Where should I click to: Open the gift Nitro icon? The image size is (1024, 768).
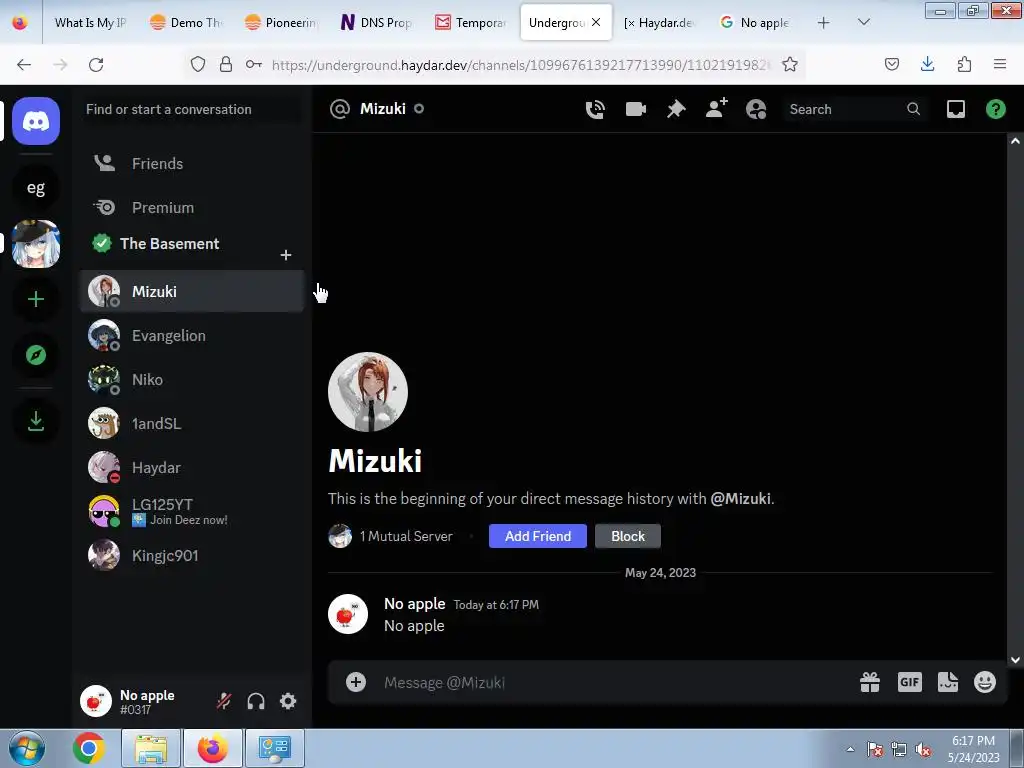click(x=870, y=682)
